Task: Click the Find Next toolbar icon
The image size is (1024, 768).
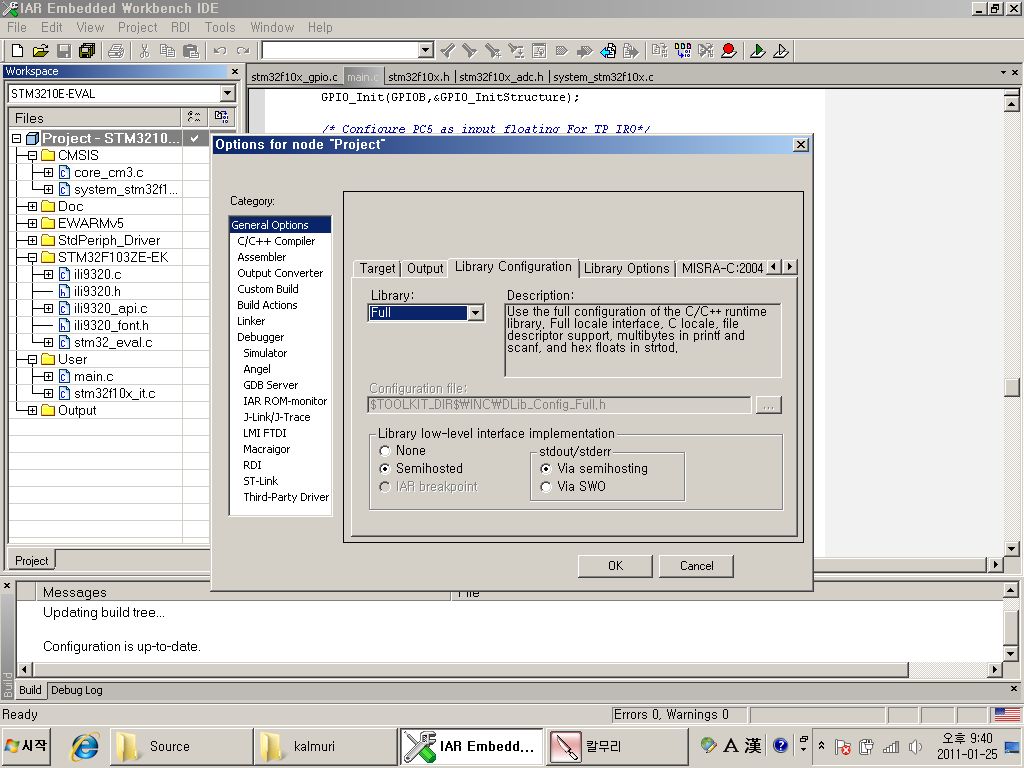Action: [x=470, y=50]
